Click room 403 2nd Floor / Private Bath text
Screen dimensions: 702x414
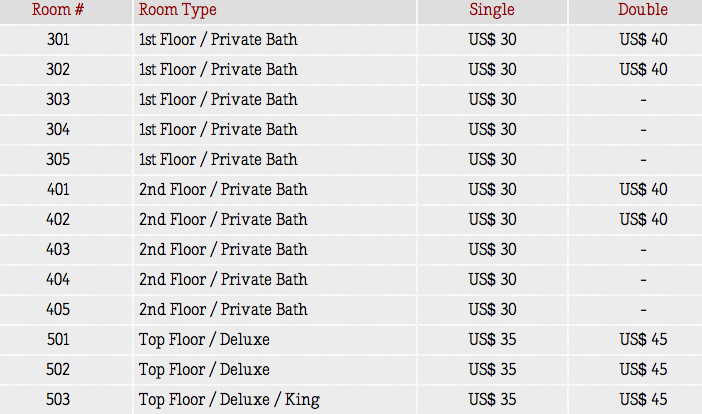click(223, 249)
